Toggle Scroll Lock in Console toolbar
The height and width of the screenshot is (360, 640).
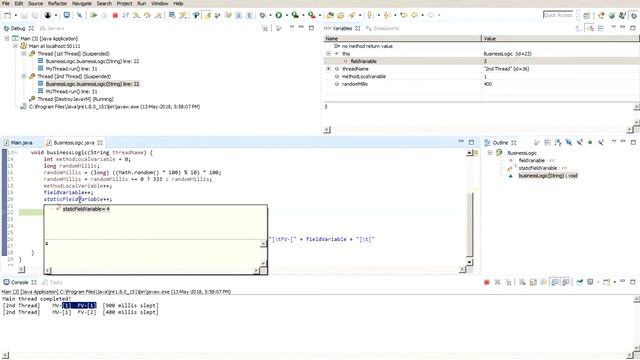tap(533, 282)
